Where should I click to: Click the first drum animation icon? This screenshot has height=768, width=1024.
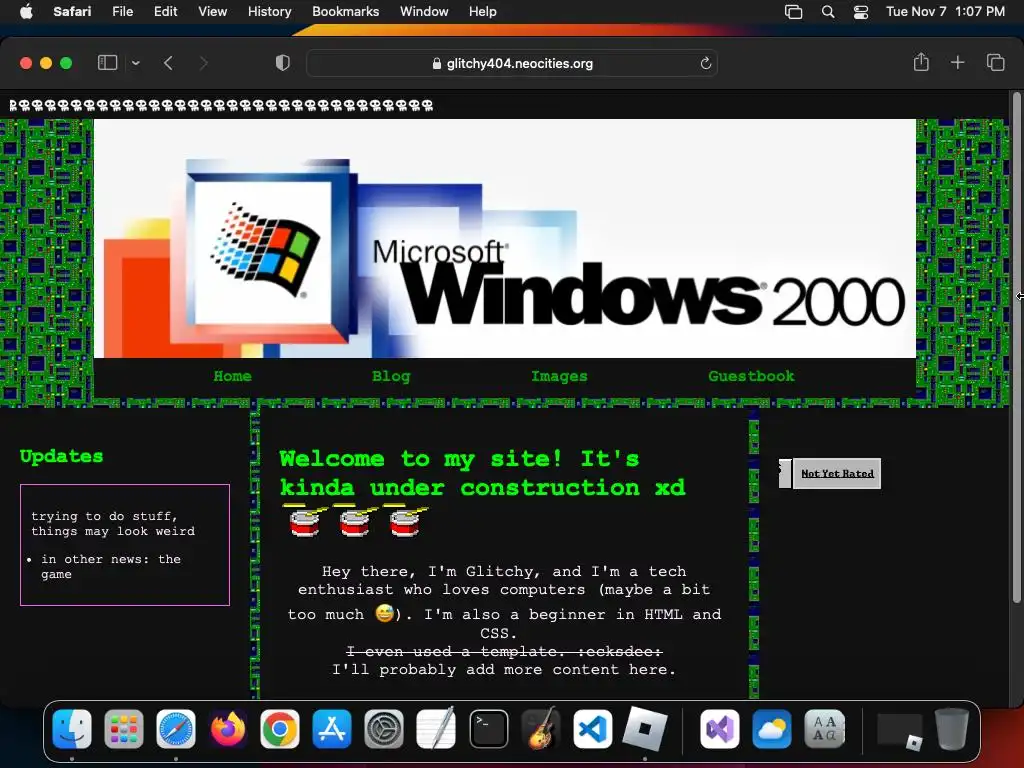tap(305, 520)
